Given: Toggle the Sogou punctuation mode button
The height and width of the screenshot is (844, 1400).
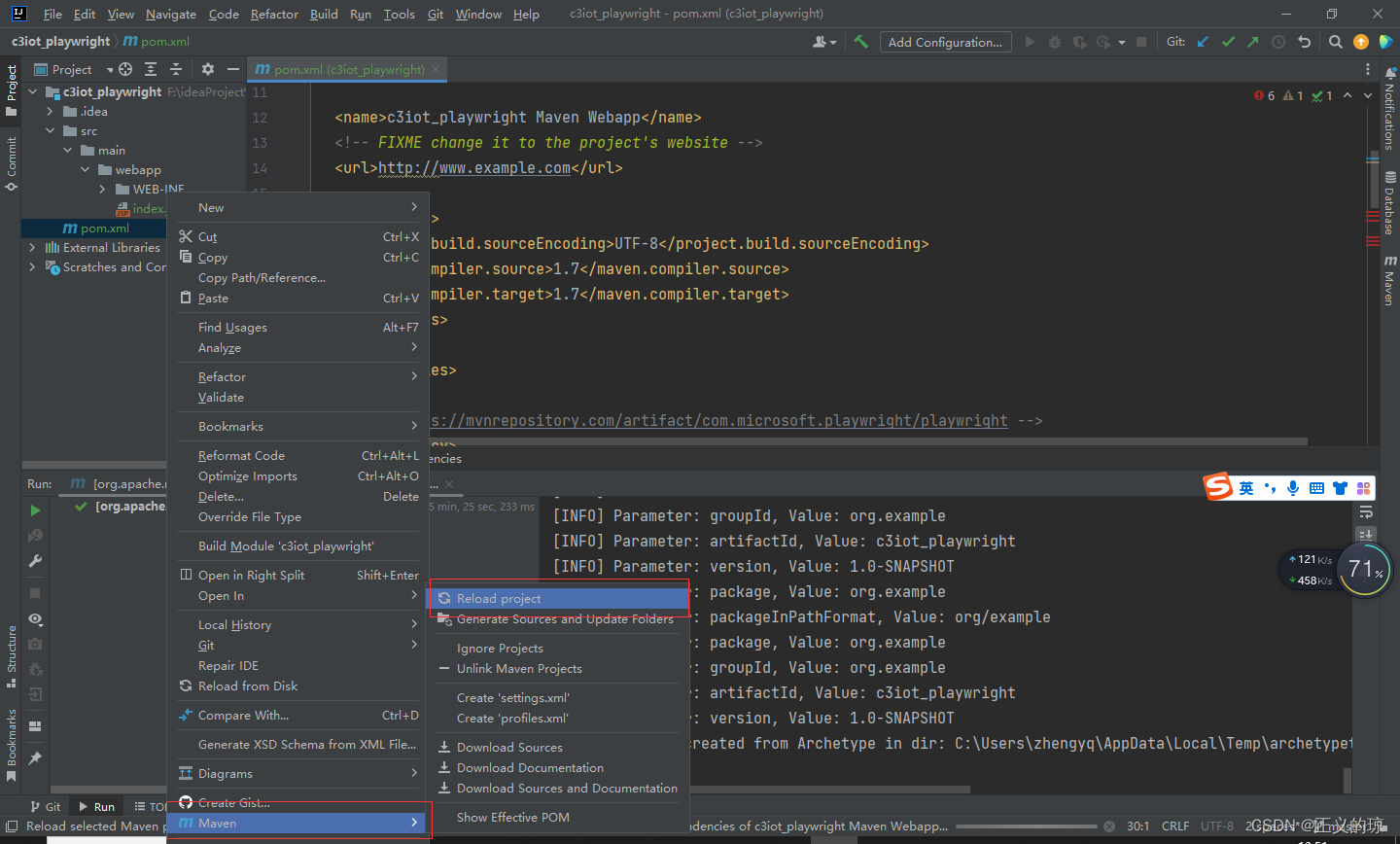Looking at the screenshot, I should pos(1270,488).
